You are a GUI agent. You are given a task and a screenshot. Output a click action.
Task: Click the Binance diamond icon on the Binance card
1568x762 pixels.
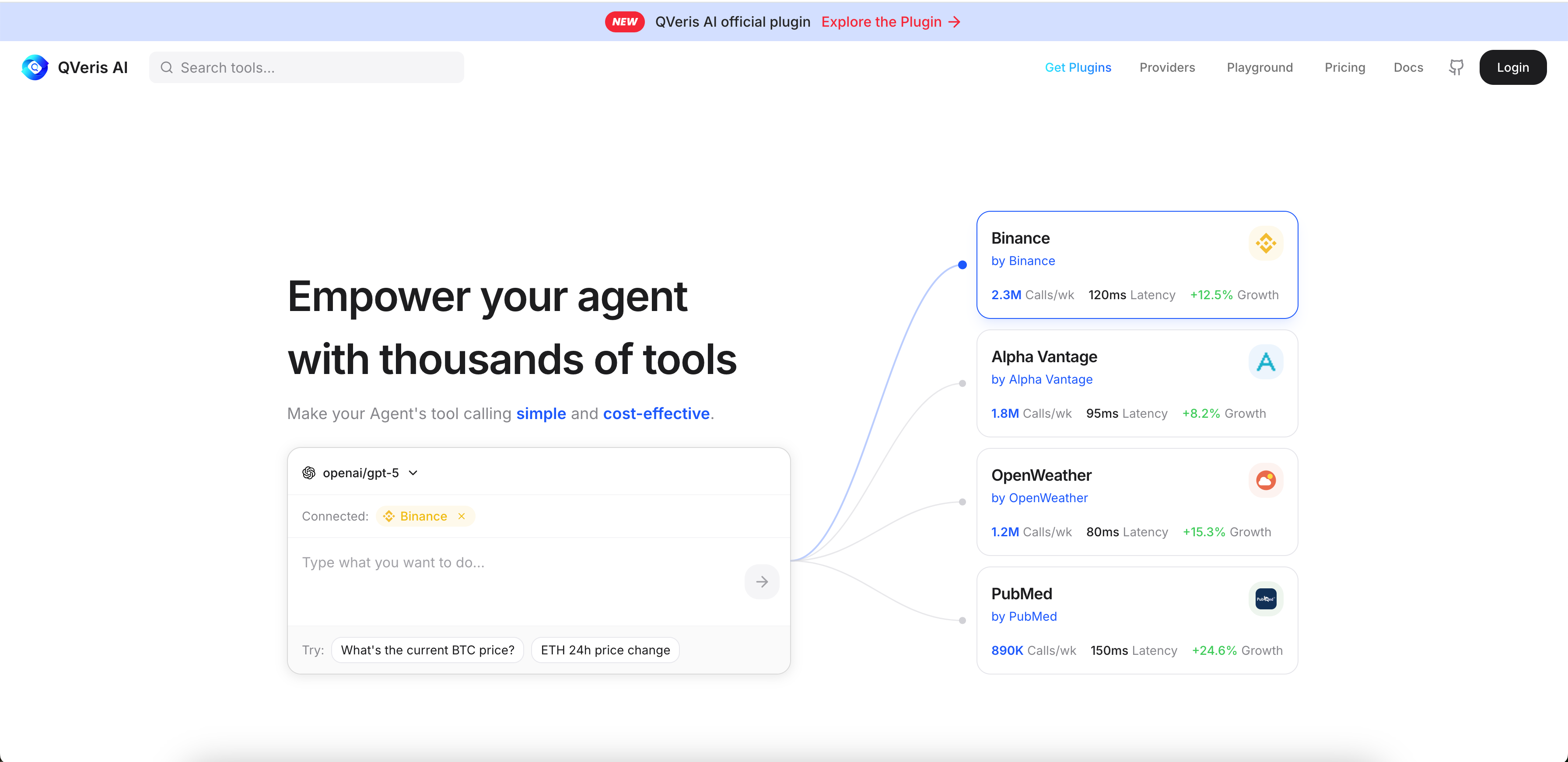pos(1266,243)
